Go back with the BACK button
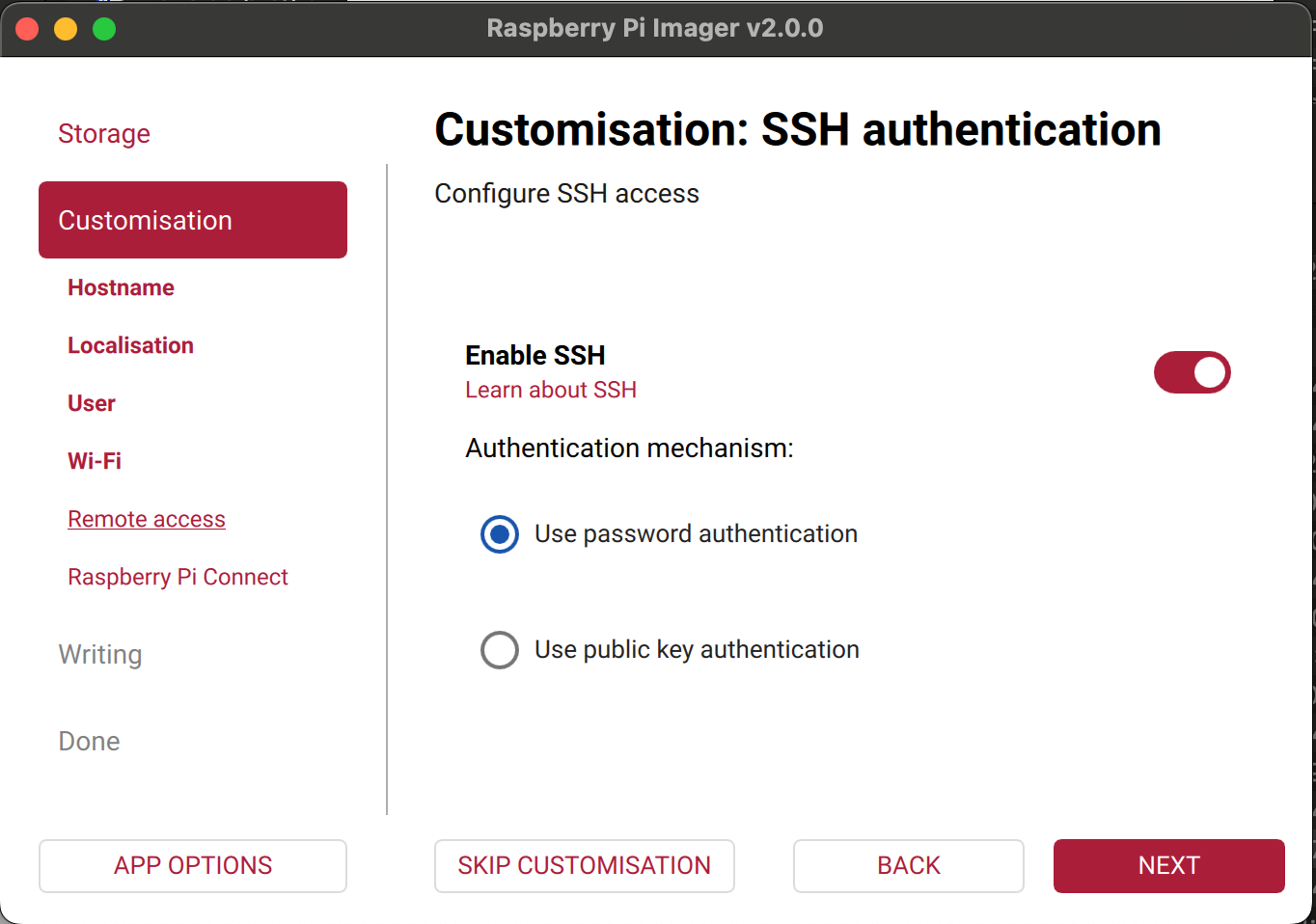The height and width of the screenshot is (924, 1316). click(908, 865)
